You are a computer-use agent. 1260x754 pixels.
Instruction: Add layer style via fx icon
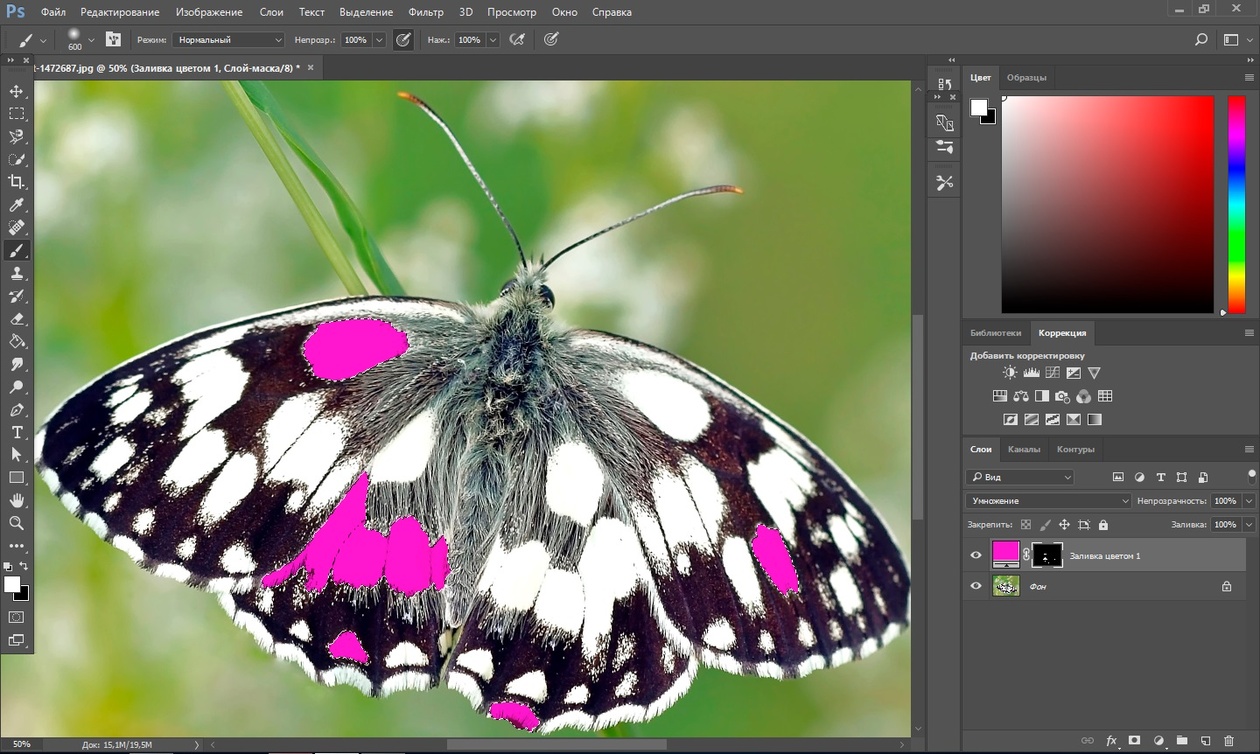[1111, 741]
